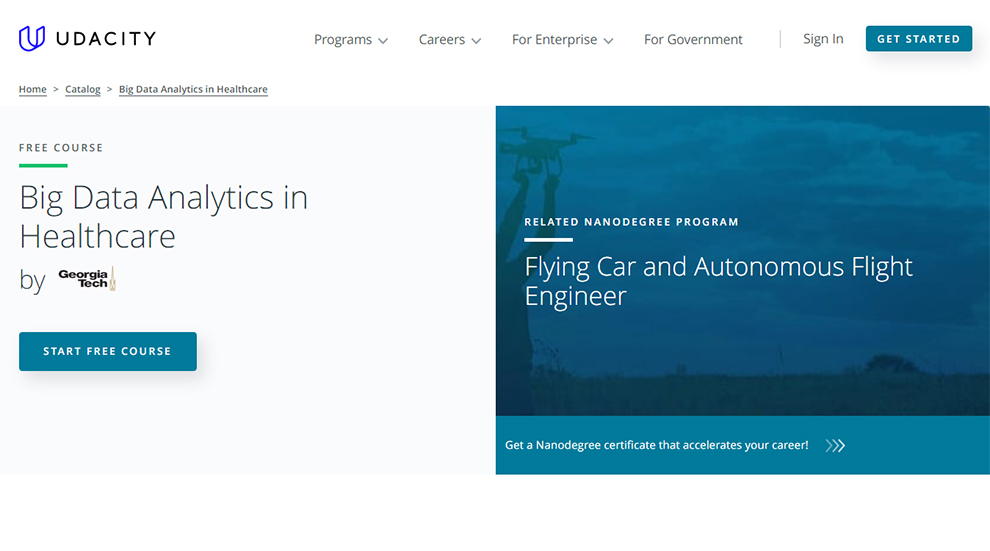Image resolution: width=990 pixels, height=551 pixels.
Task: Expand the Careers menu
Action: tap(450, 40)
